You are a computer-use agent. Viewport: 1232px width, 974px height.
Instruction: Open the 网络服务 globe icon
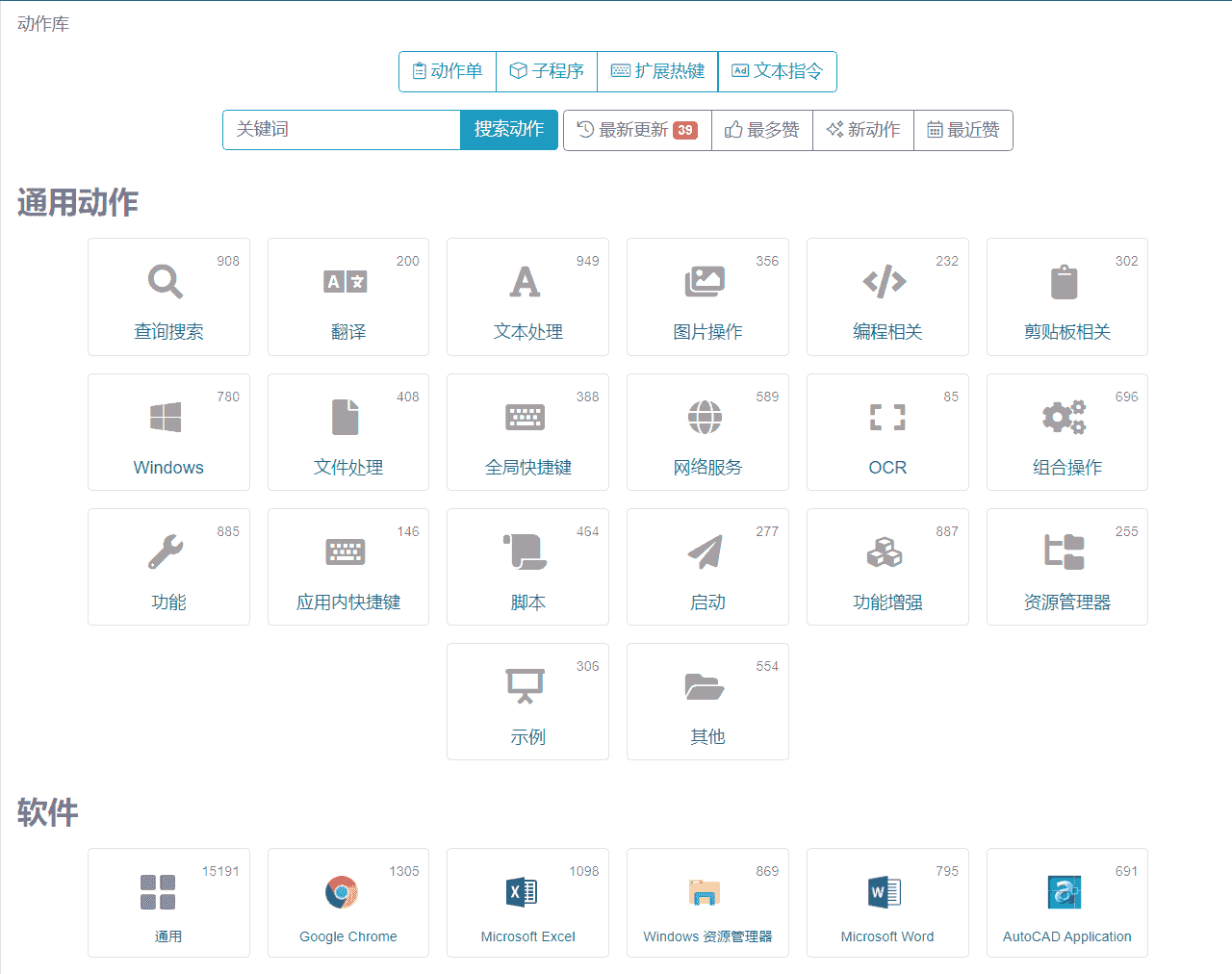[x=705, y=417]
